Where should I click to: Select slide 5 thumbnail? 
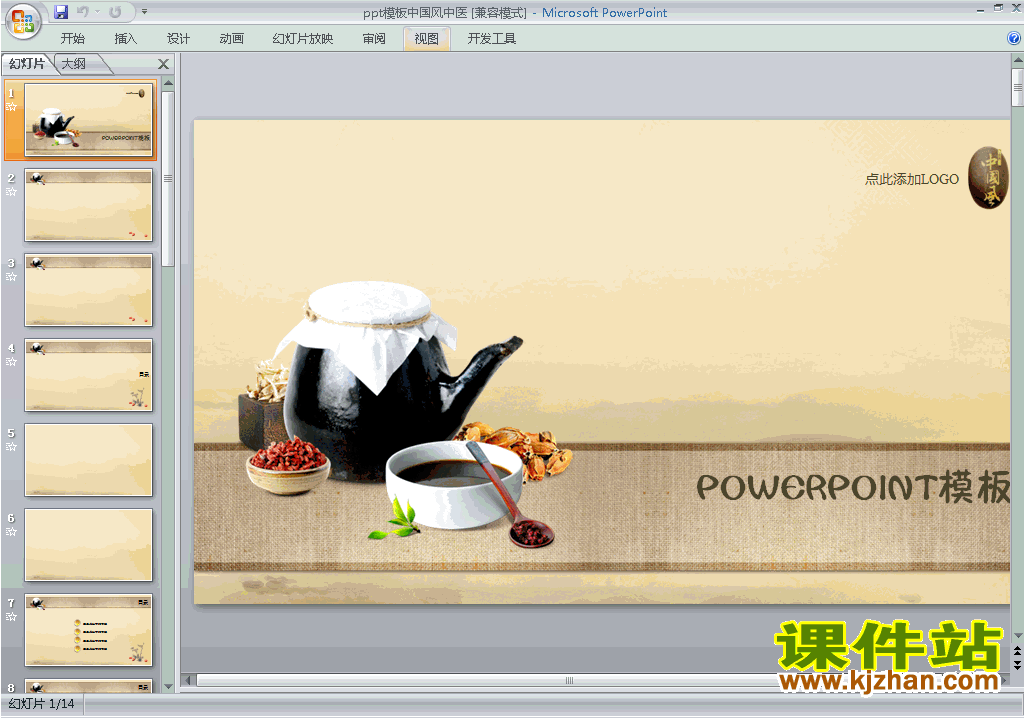tap(89, 460)
